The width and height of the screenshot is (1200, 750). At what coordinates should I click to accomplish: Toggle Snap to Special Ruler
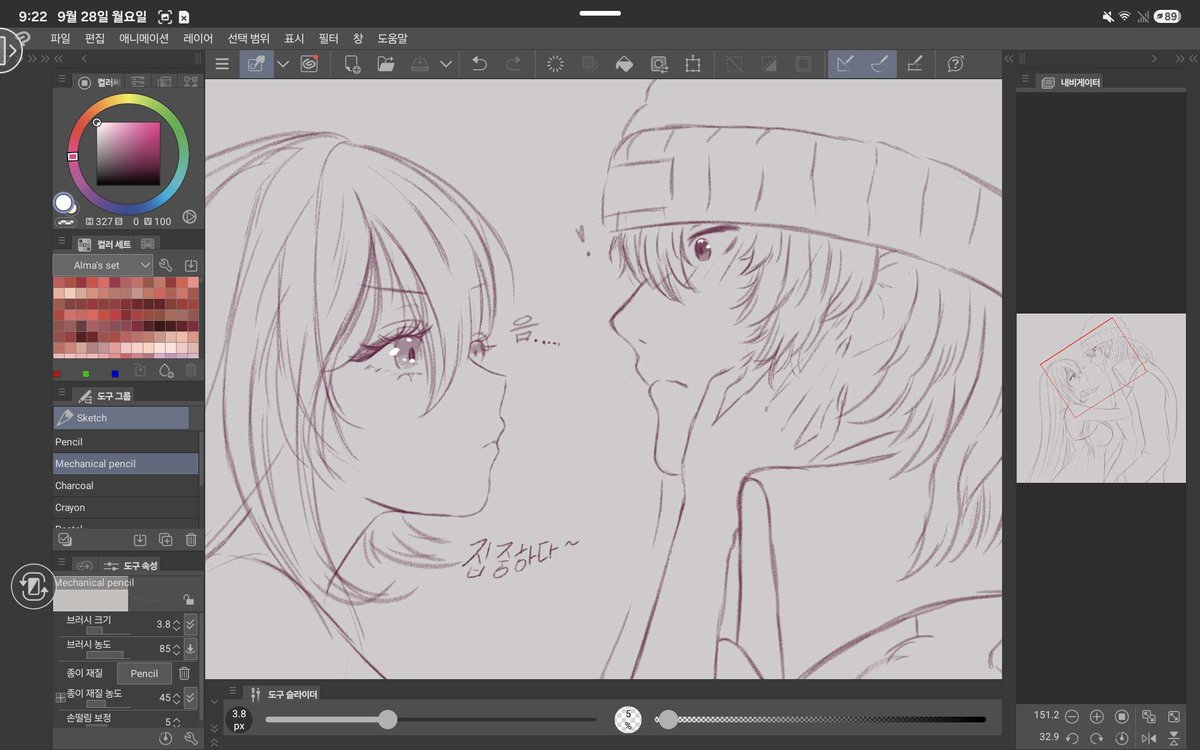tap(879, 64)
